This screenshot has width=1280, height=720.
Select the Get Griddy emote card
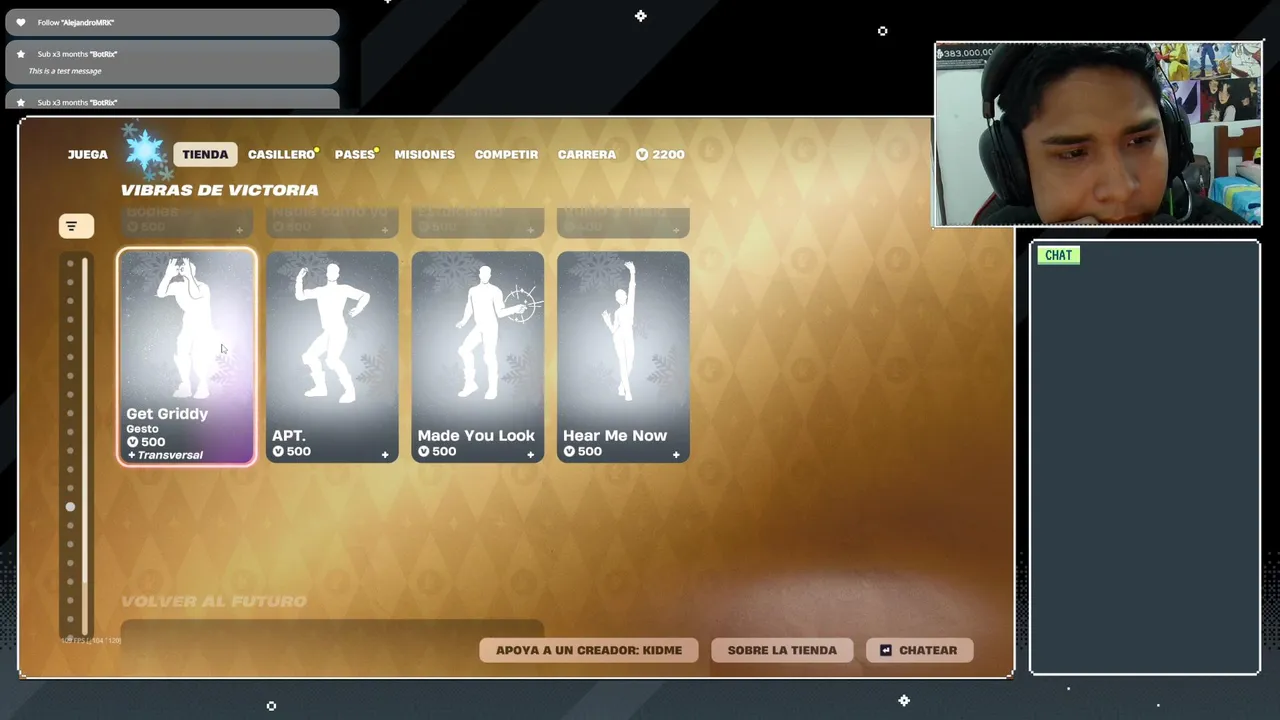tap(187, 357)
